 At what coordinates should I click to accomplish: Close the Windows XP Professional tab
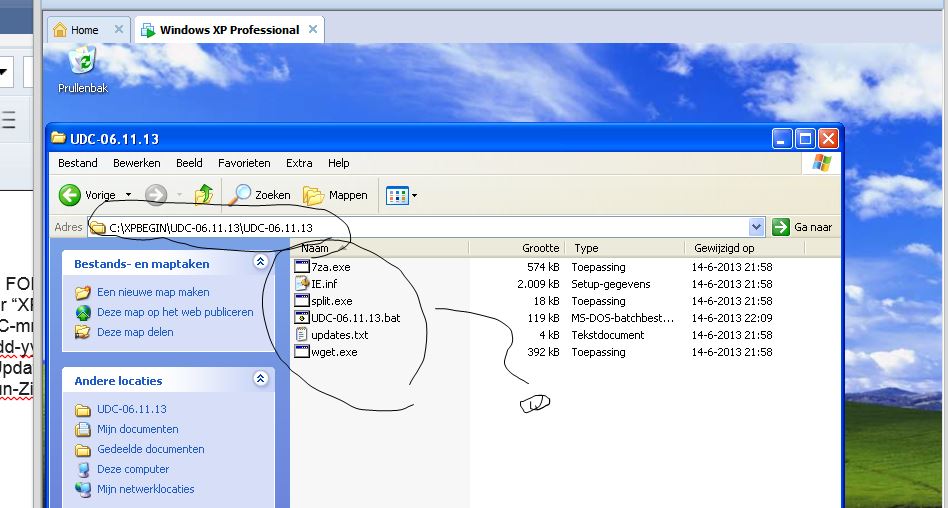[x=313, y=29]
